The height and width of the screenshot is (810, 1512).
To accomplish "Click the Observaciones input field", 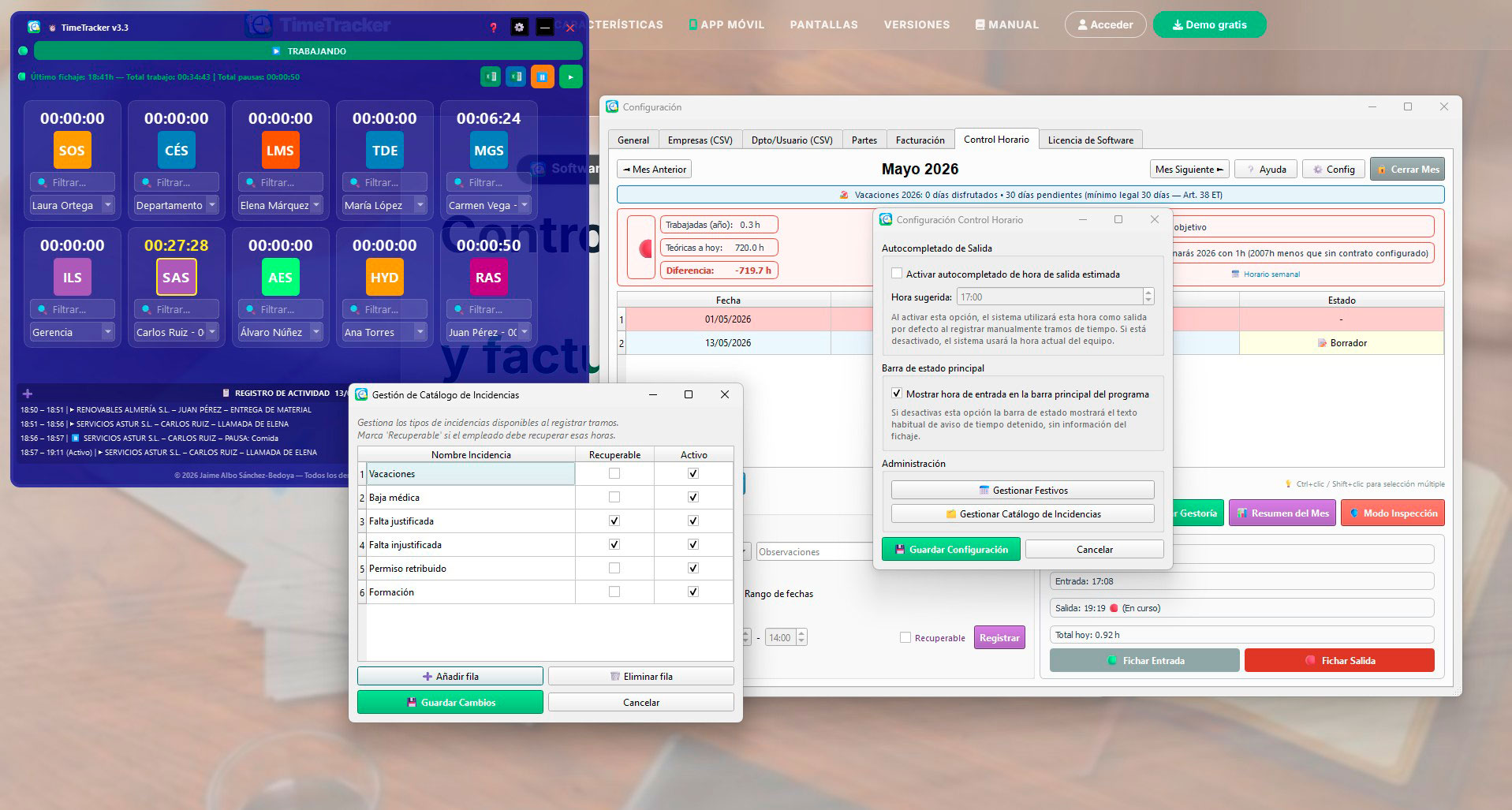I will point(815,551).
